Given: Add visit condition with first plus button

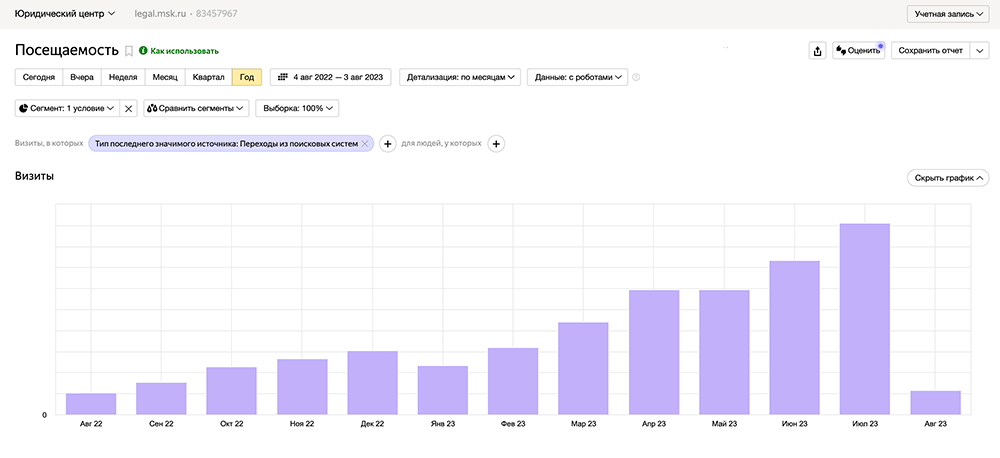Looking at the screenshot, I should tap(388, 144).
